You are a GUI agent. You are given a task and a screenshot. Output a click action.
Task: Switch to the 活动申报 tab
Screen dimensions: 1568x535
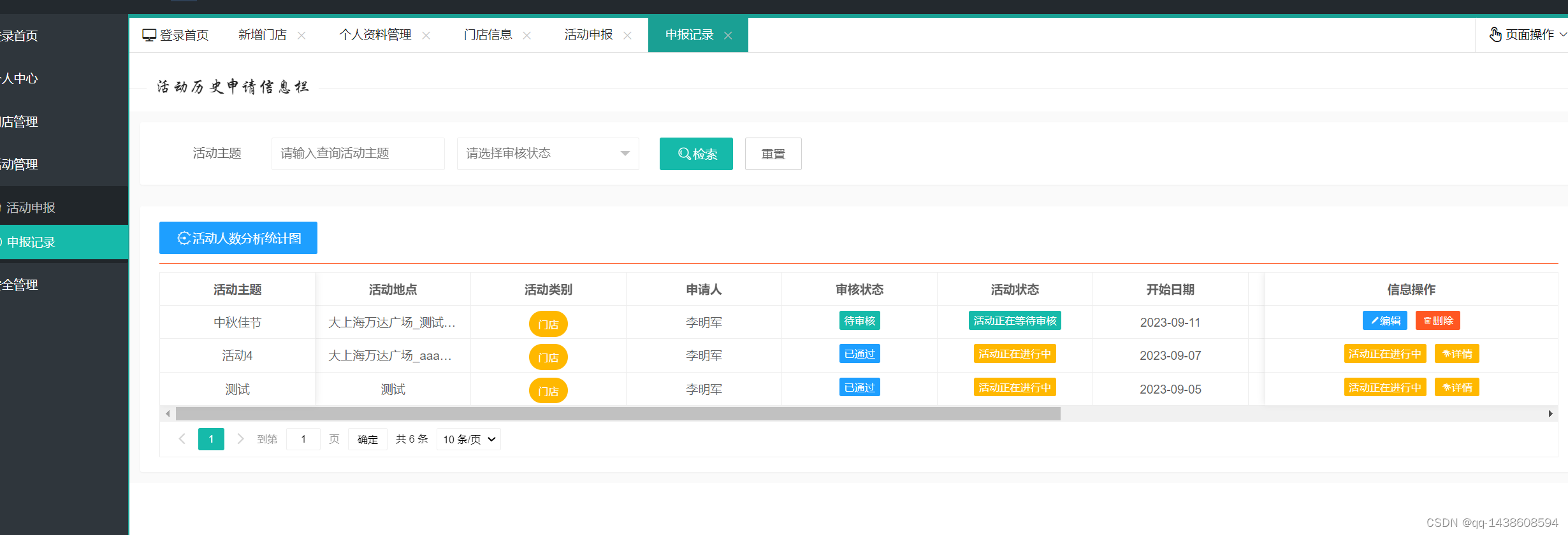coord(588,35)
